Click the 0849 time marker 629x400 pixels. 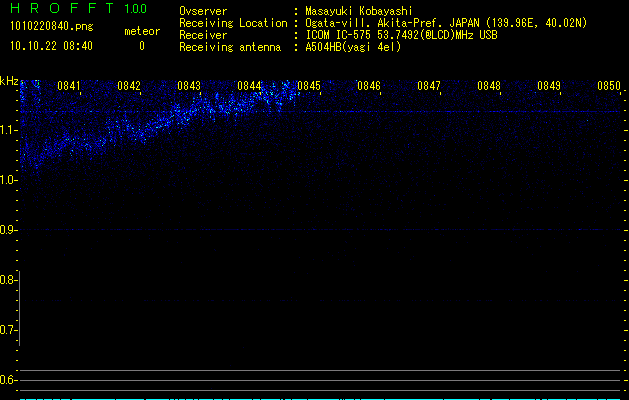coord(549,86)
